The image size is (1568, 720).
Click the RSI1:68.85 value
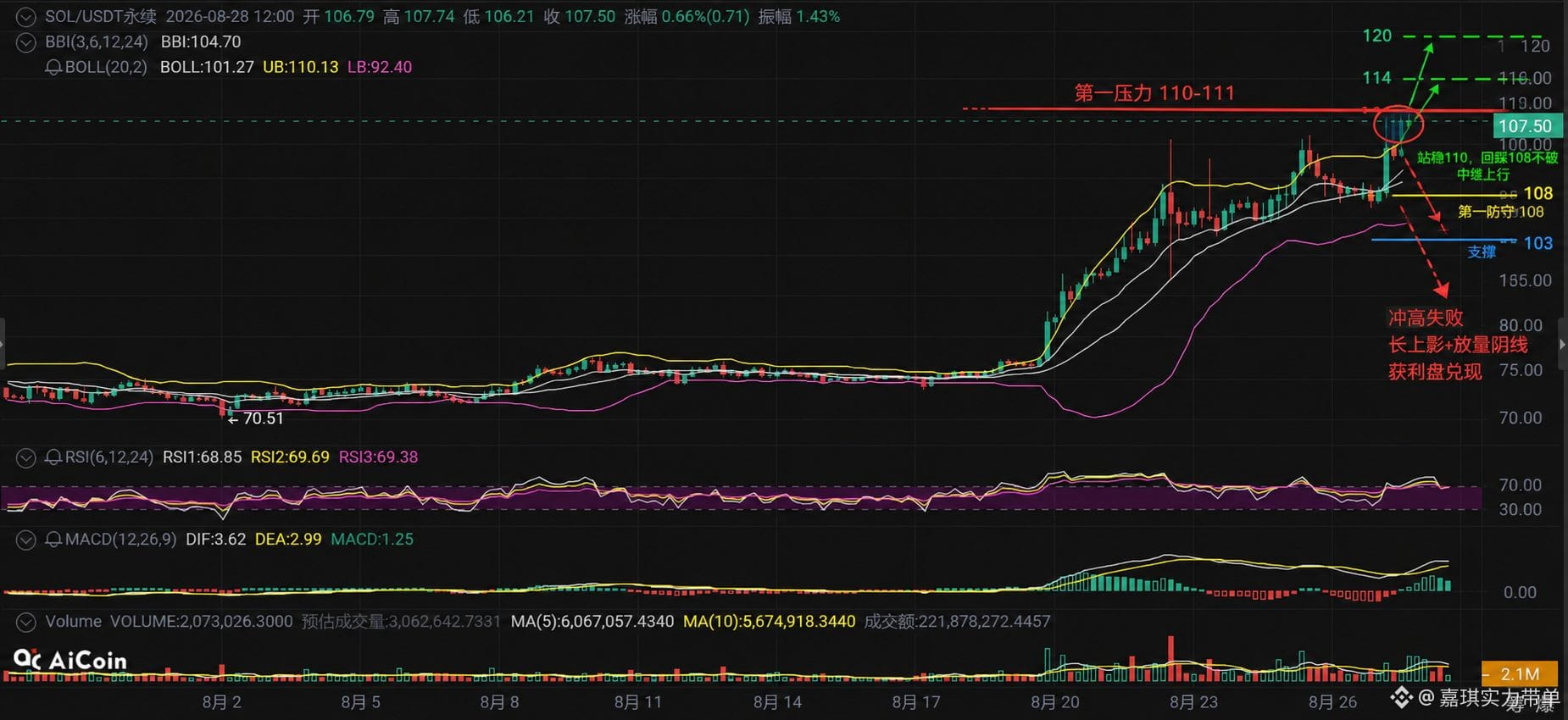click(x=203, y=457)
